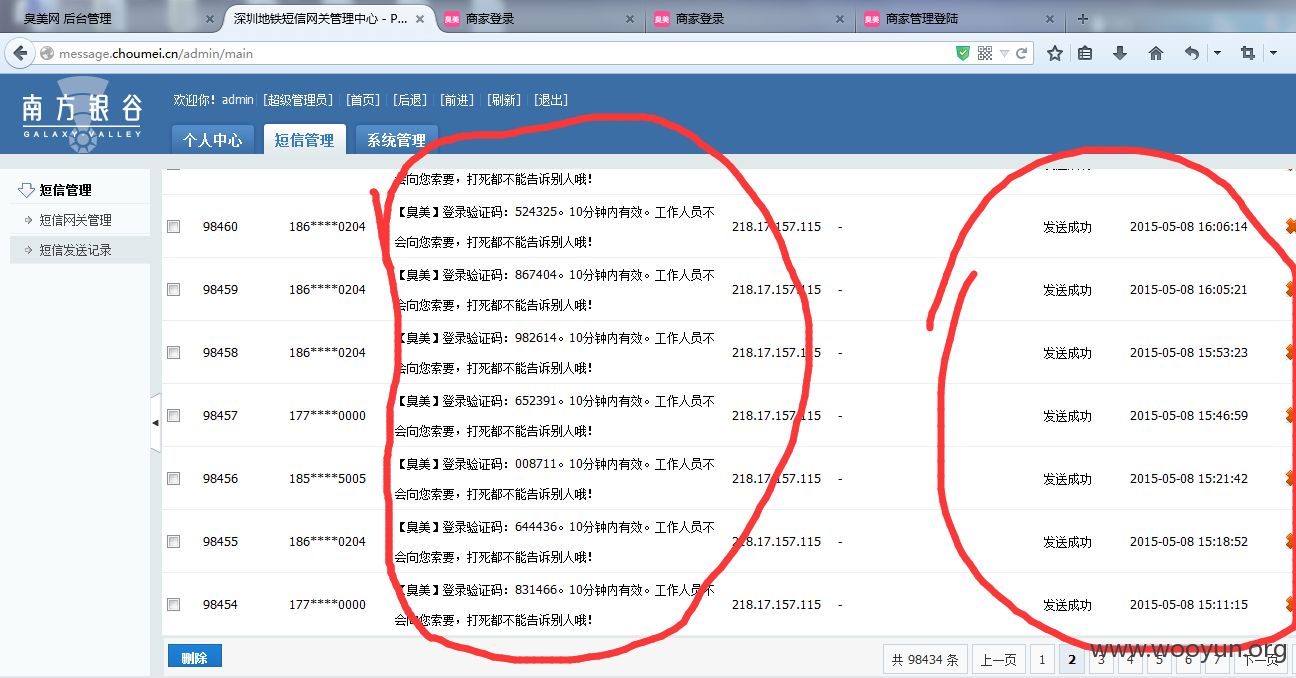This screenshot has width=1296, height=678.
Task: Click message containing code 008711
Action: point(555,479)
